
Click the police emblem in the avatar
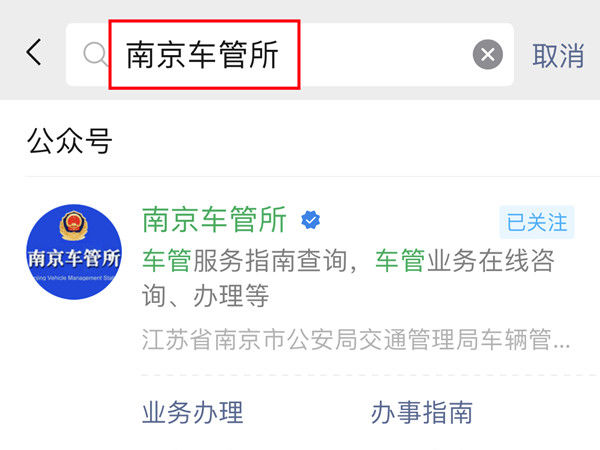(x=73, y=226)
